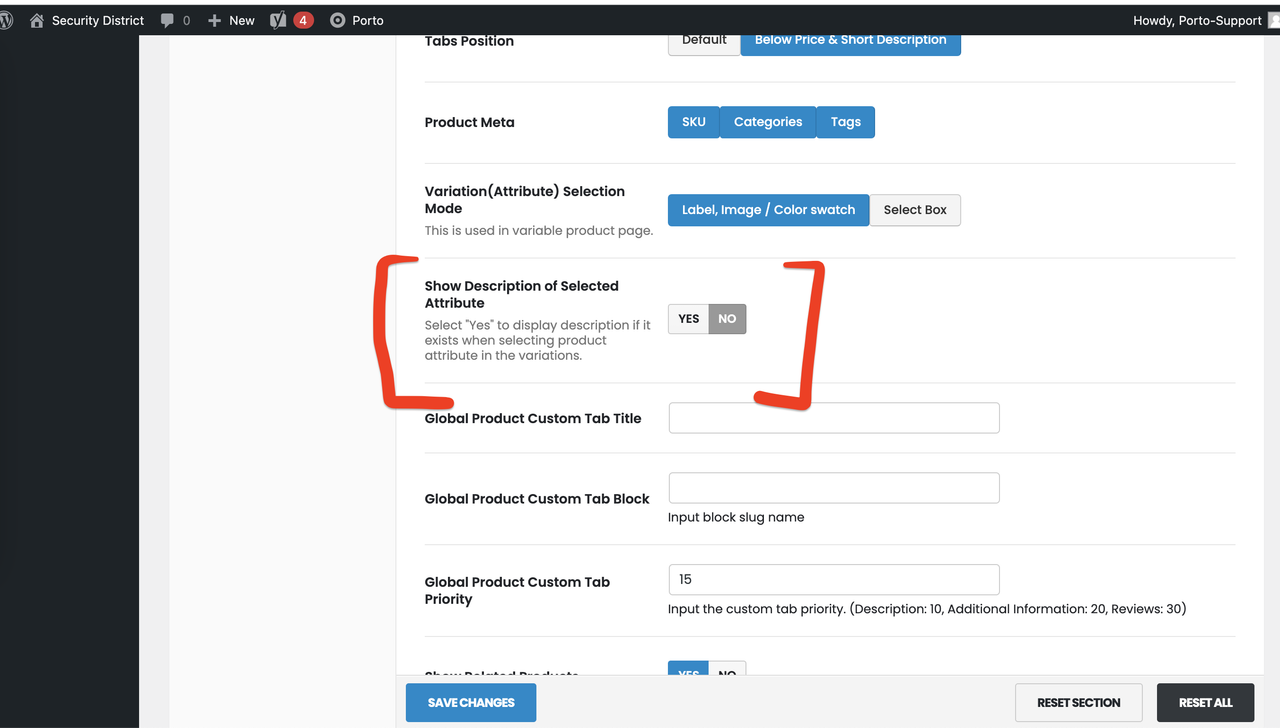This screenshot has width=1280, height=728.
Task: Choose Label, Image / Color swatch mode
Action: tap(769, 210)
